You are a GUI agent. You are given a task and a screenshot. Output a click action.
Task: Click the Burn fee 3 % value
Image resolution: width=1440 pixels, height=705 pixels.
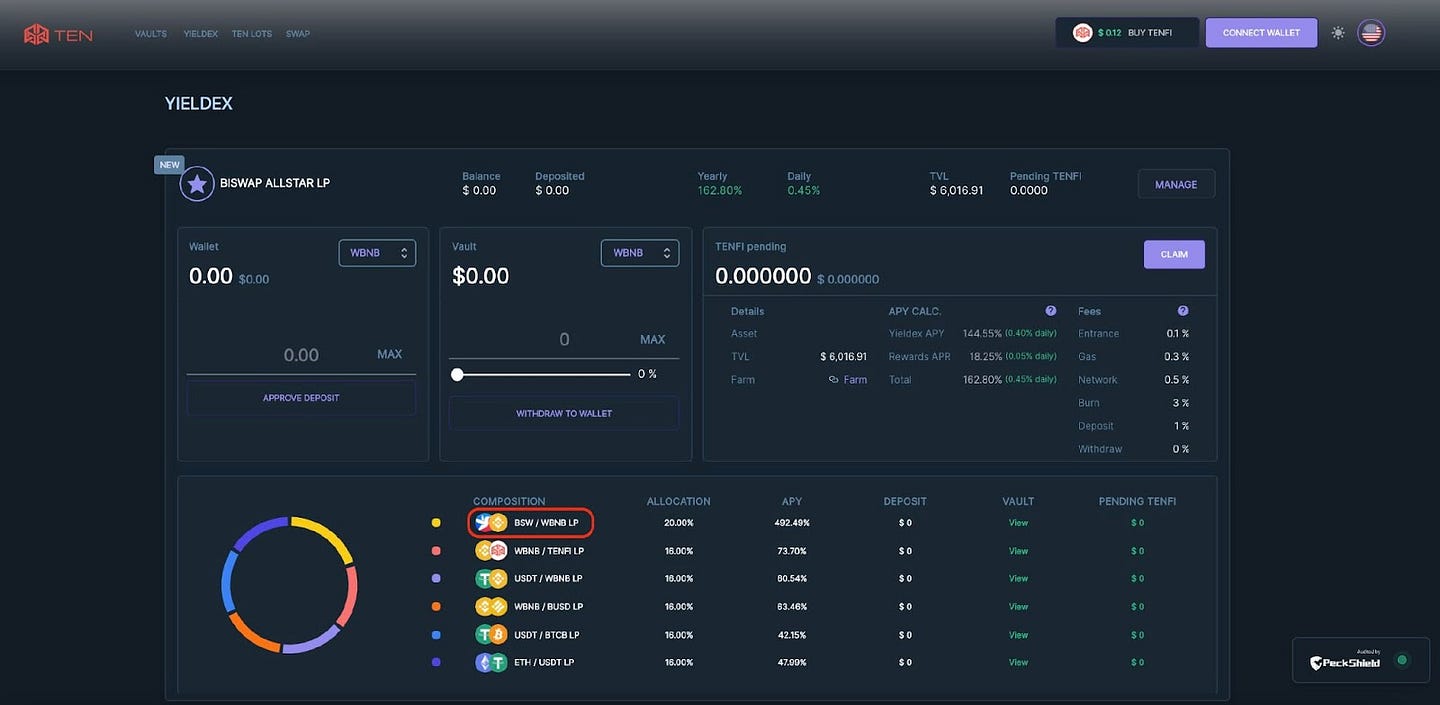(1181, 403)
